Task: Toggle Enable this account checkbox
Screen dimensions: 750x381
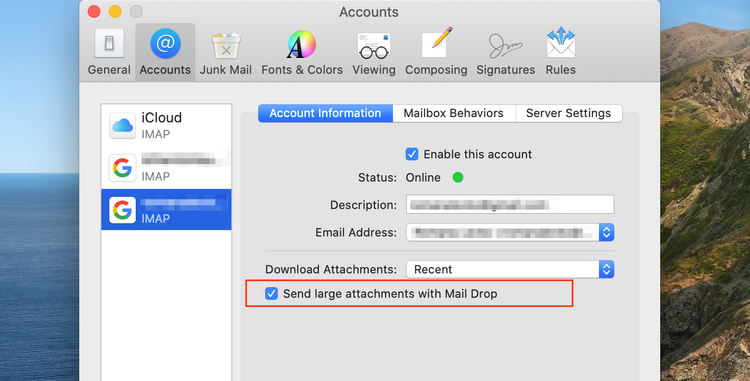Action: click(x=412, y=154)
